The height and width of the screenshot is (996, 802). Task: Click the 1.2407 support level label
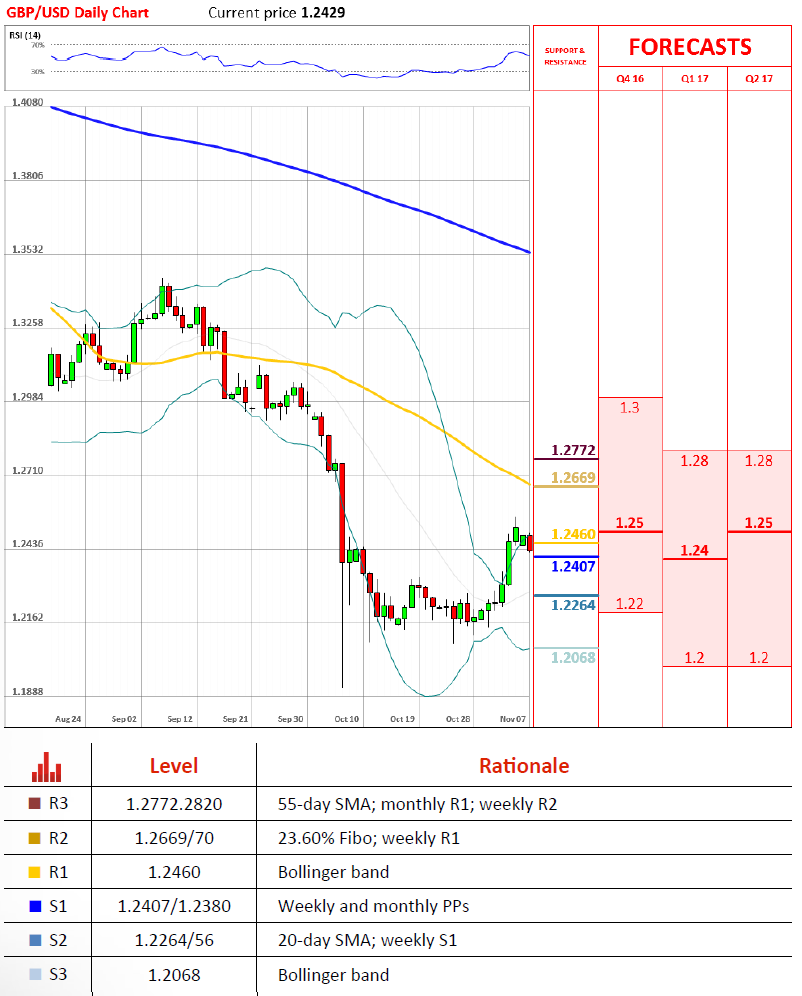coord(573,567)
